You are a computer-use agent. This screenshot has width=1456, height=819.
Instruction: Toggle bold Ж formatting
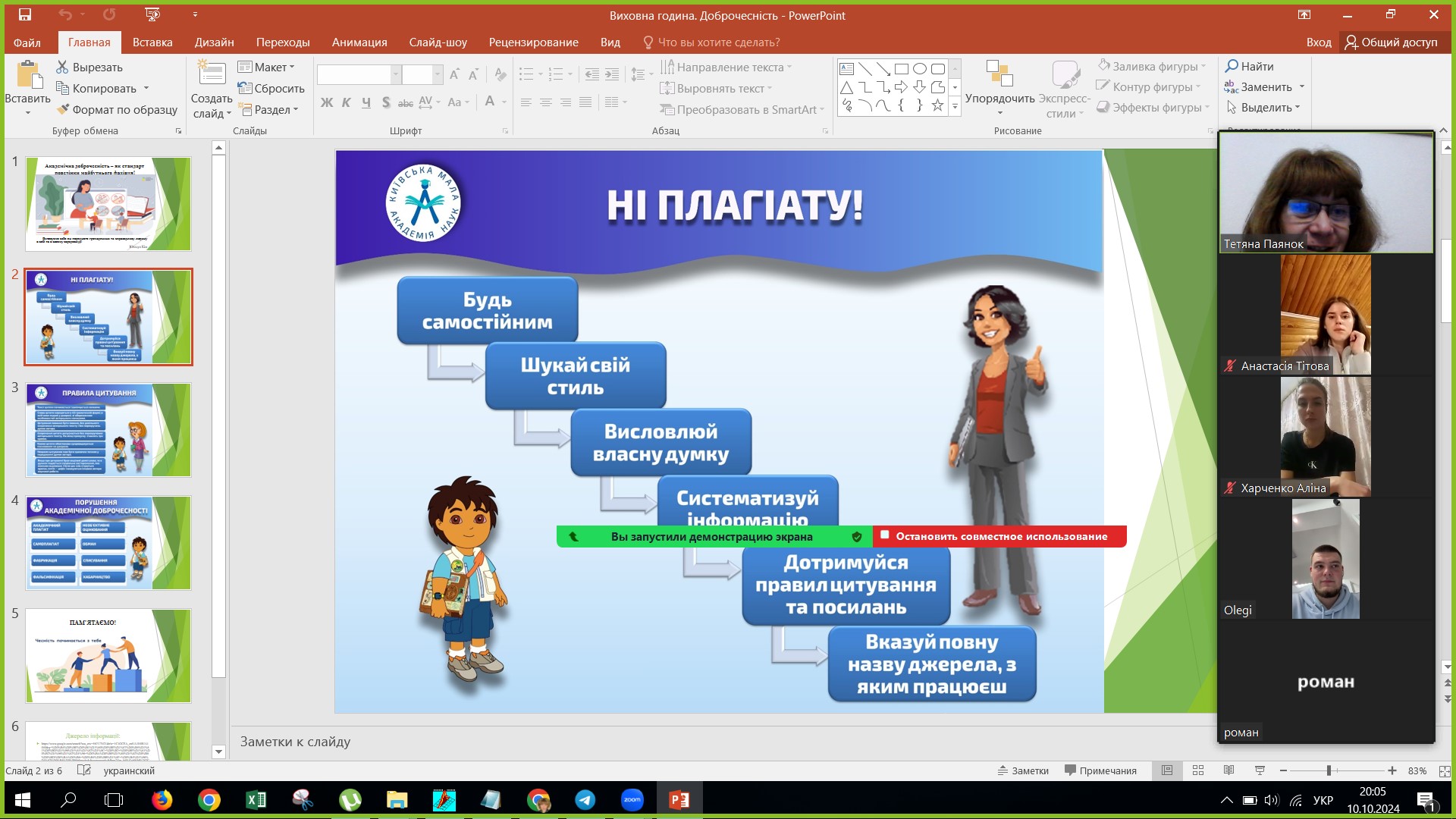click(x=327, y=102)
